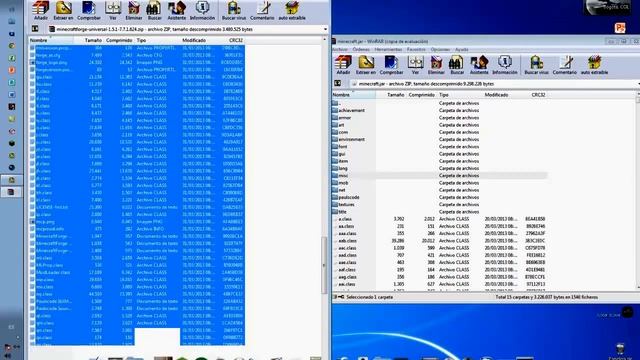Screen dimensions: 640x360
Task: Click Añadir in the forge zip window toolbar
Action: [40, 10]
